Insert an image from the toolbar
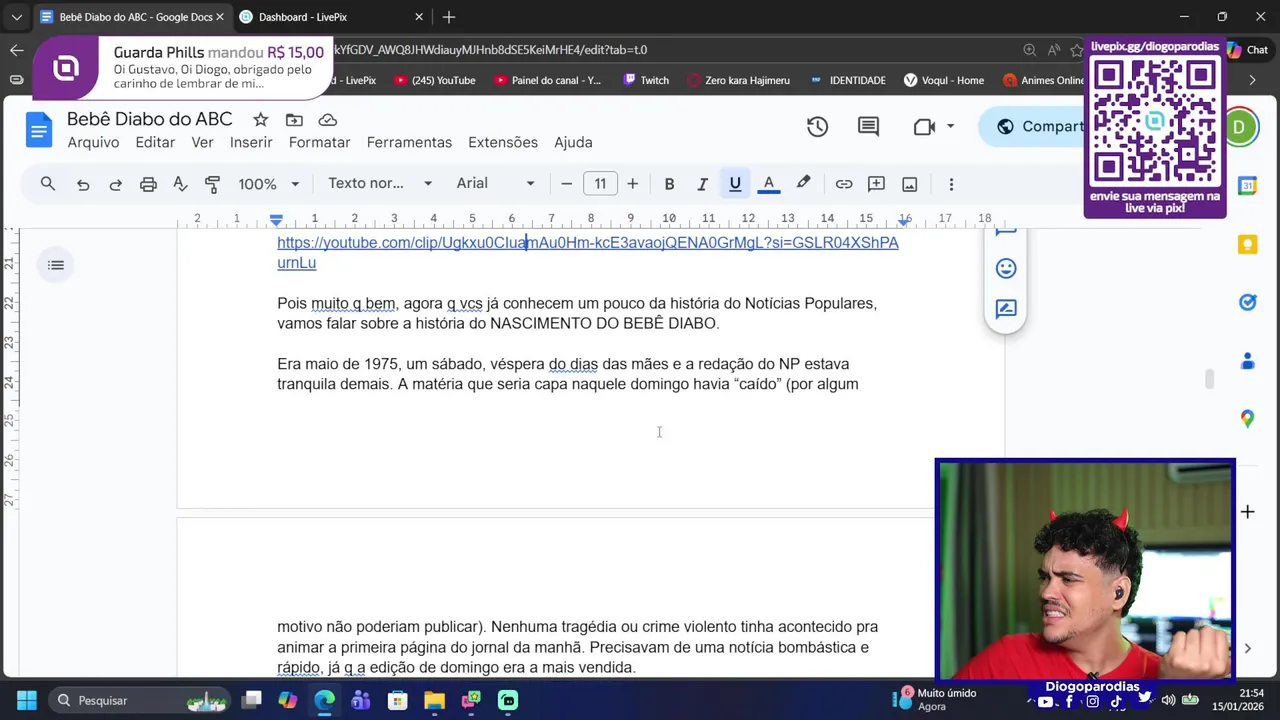The width and height of the screenshot is (1280, 720). pyautogui.click(x=910, y=184)
